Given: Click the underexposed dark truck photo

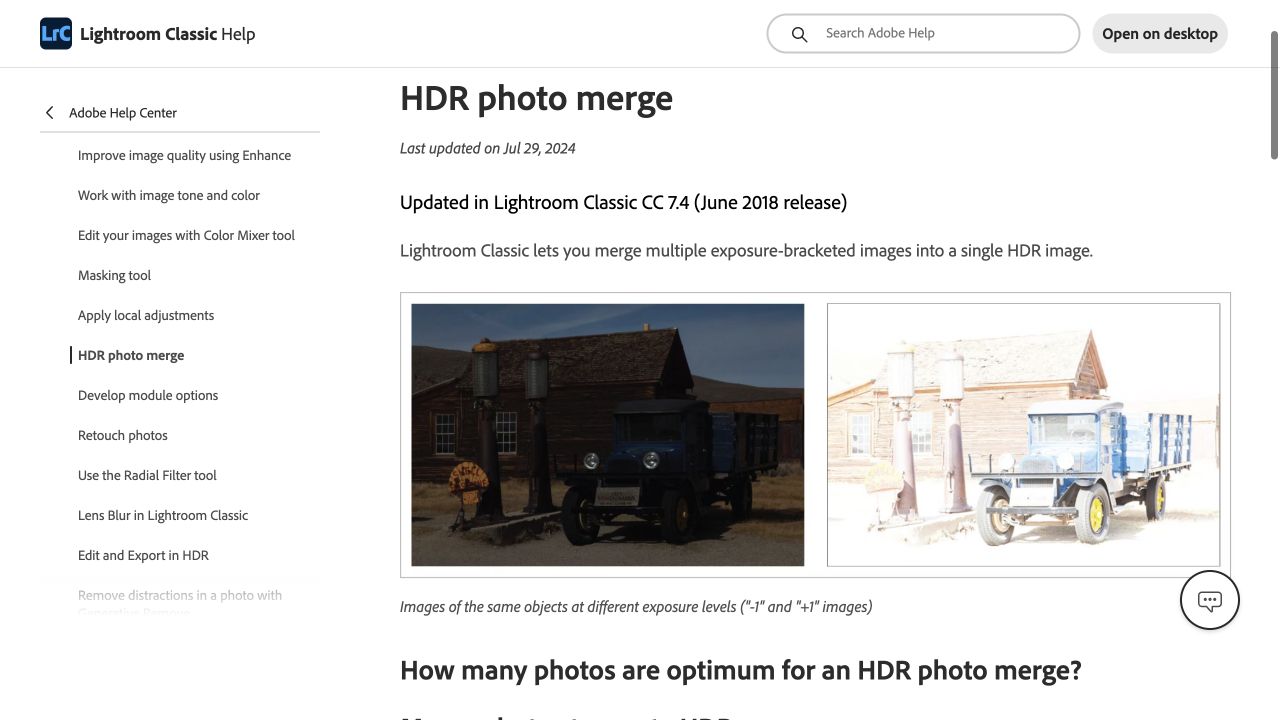Looking at the screenshot, I should [608, 435].
